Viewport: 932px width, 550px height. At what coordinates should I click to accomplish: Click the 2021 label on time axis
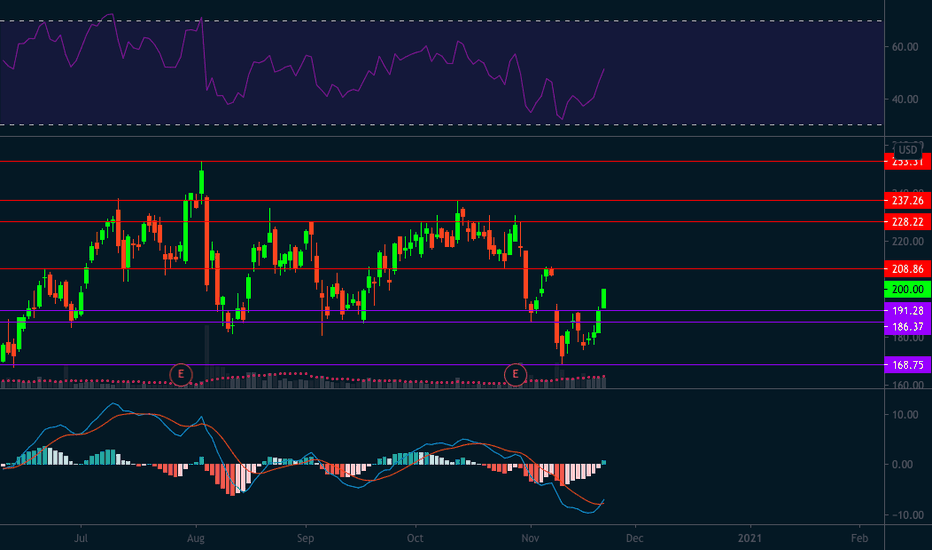[750, 538]
